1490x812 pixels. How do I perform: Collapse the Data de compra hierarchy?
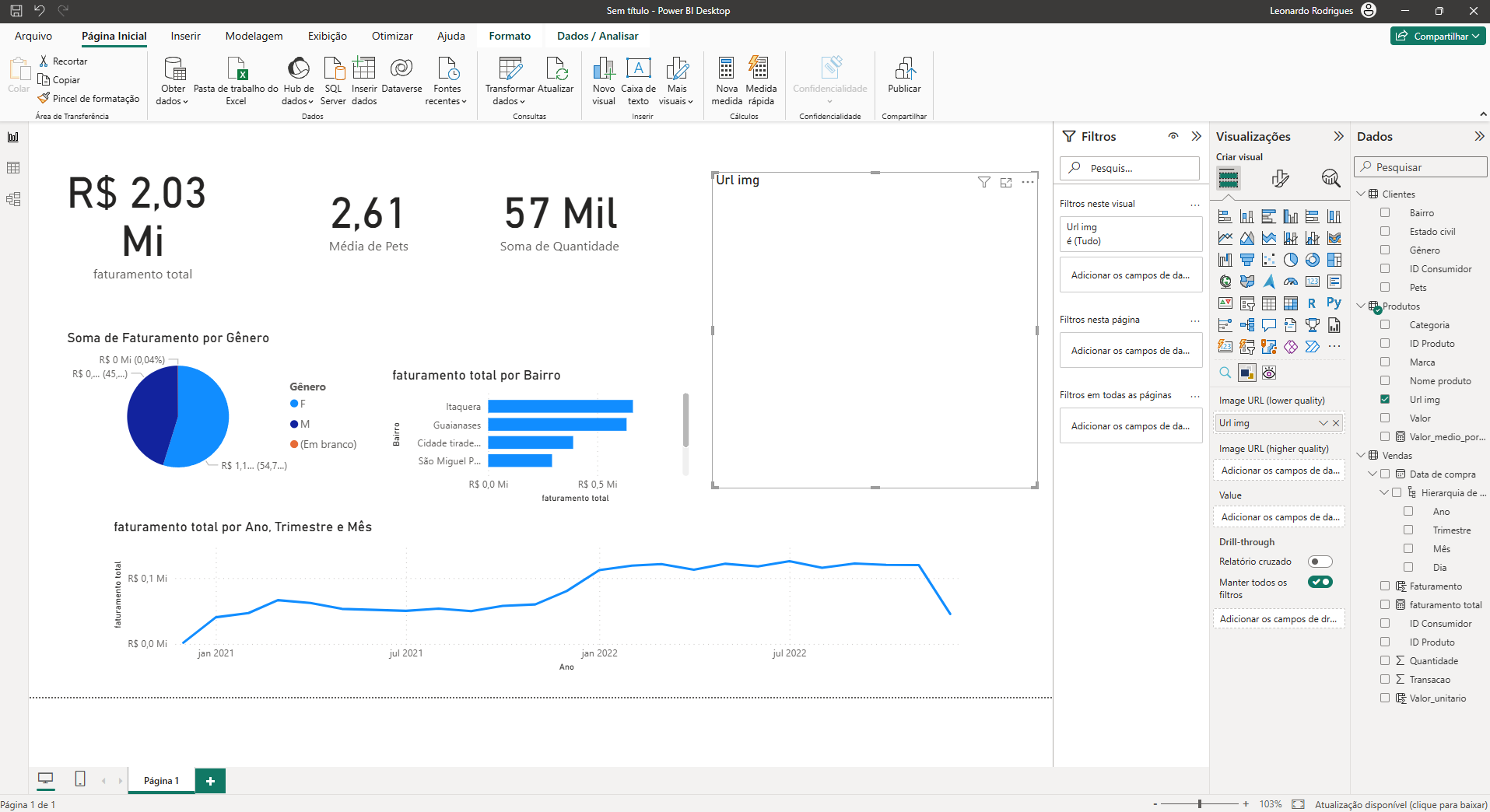tap(1373, 474)
